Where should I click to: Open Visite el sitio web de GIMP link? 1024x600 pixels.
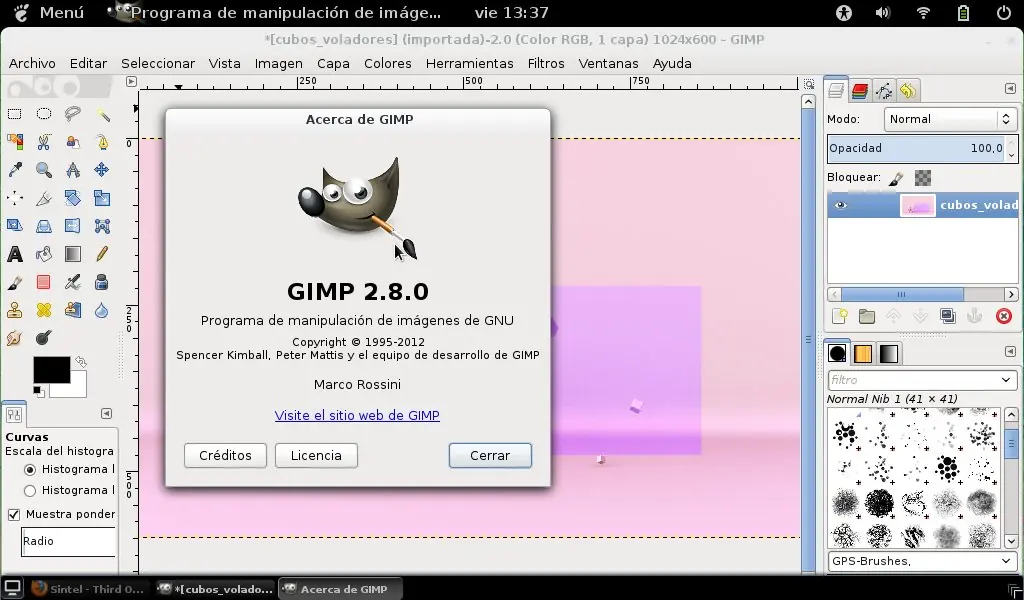[x=357, y=415]
